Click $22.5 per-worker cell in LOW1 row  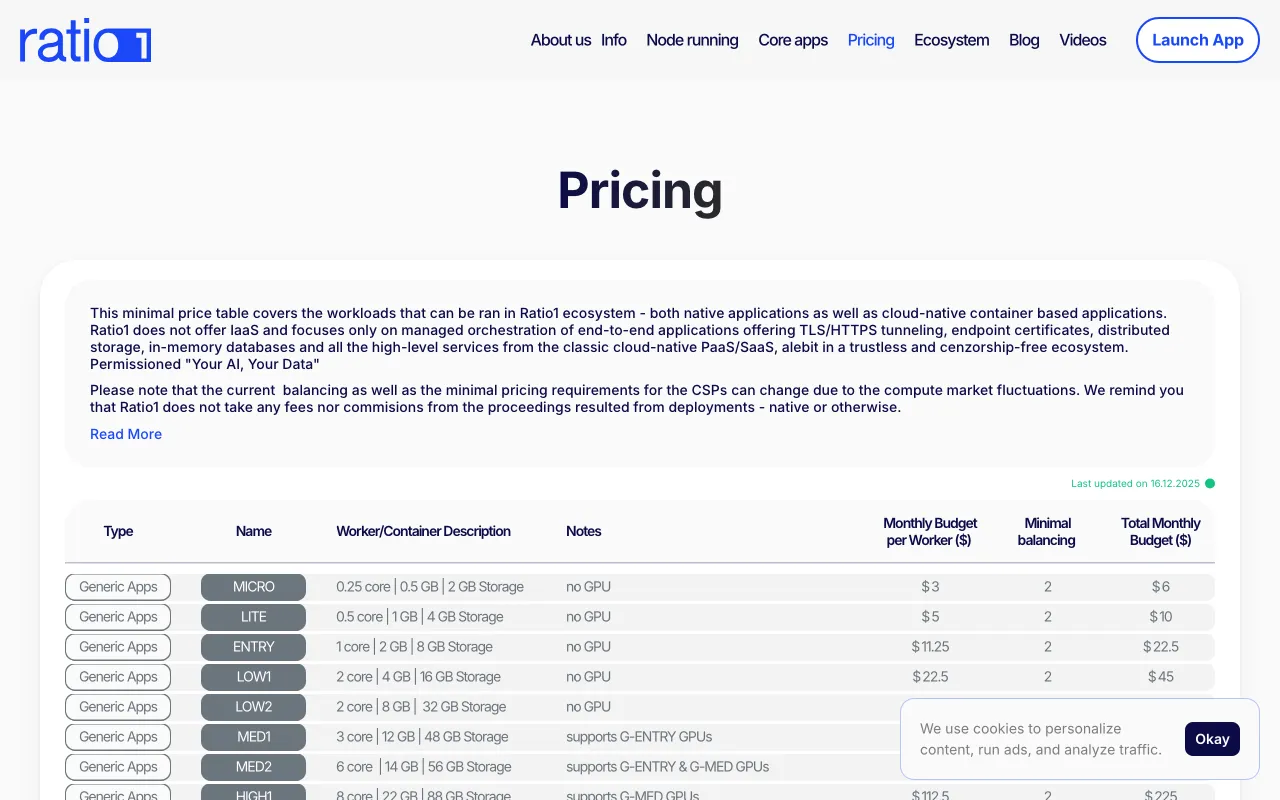coord(930,677)
